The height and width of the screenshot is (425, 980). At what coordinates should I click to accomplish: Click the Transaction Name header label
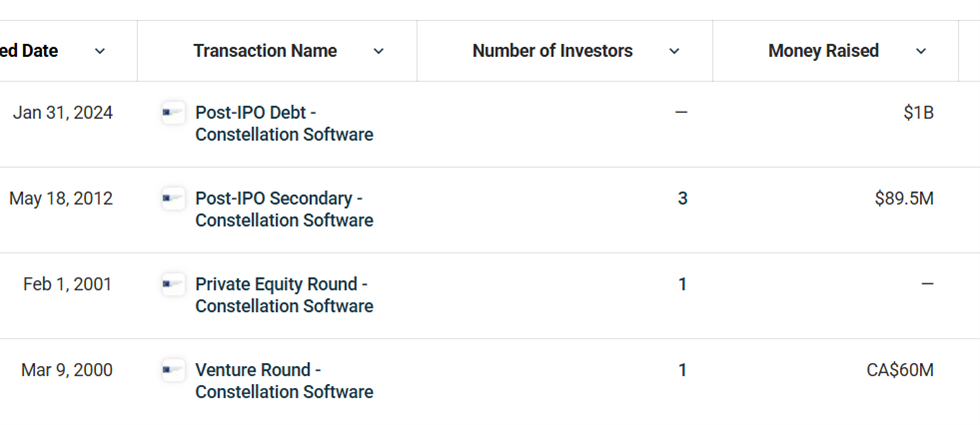point(265,51)
